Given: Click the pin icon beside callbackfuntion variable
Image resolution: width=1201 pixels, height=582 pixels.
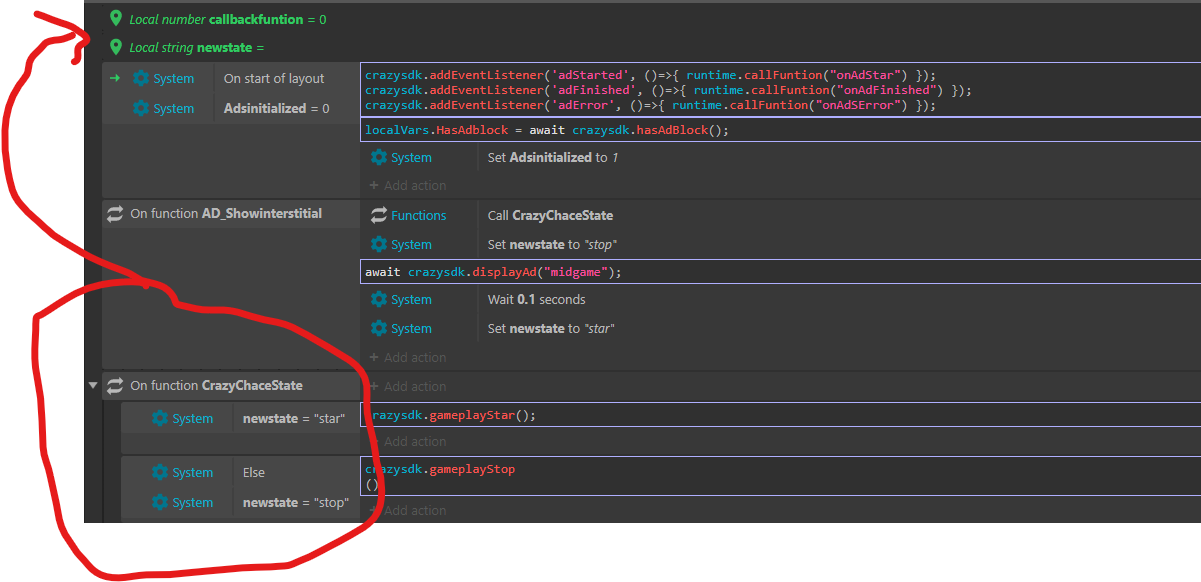Looking at the screenshot, I should tap(116, 19).
